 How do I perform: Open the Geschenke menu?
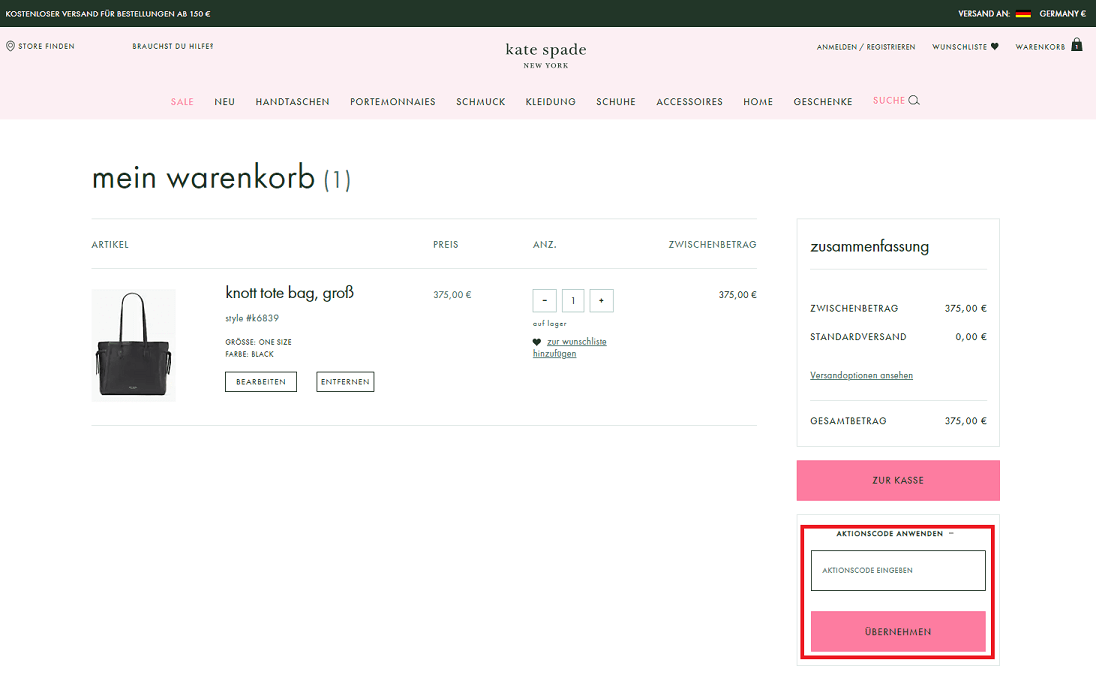pyautogui.click(x=823, y=102)
